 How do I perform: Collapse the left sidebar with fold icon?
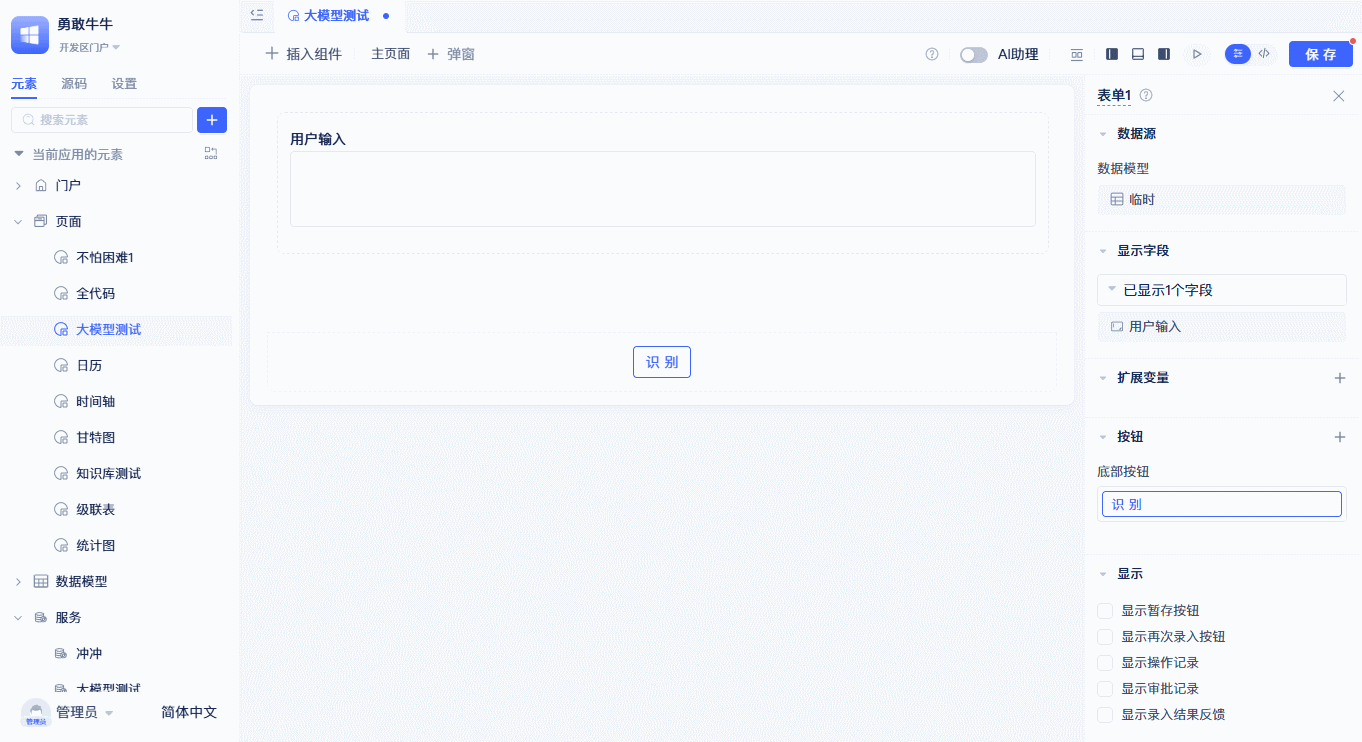(257, 15)
